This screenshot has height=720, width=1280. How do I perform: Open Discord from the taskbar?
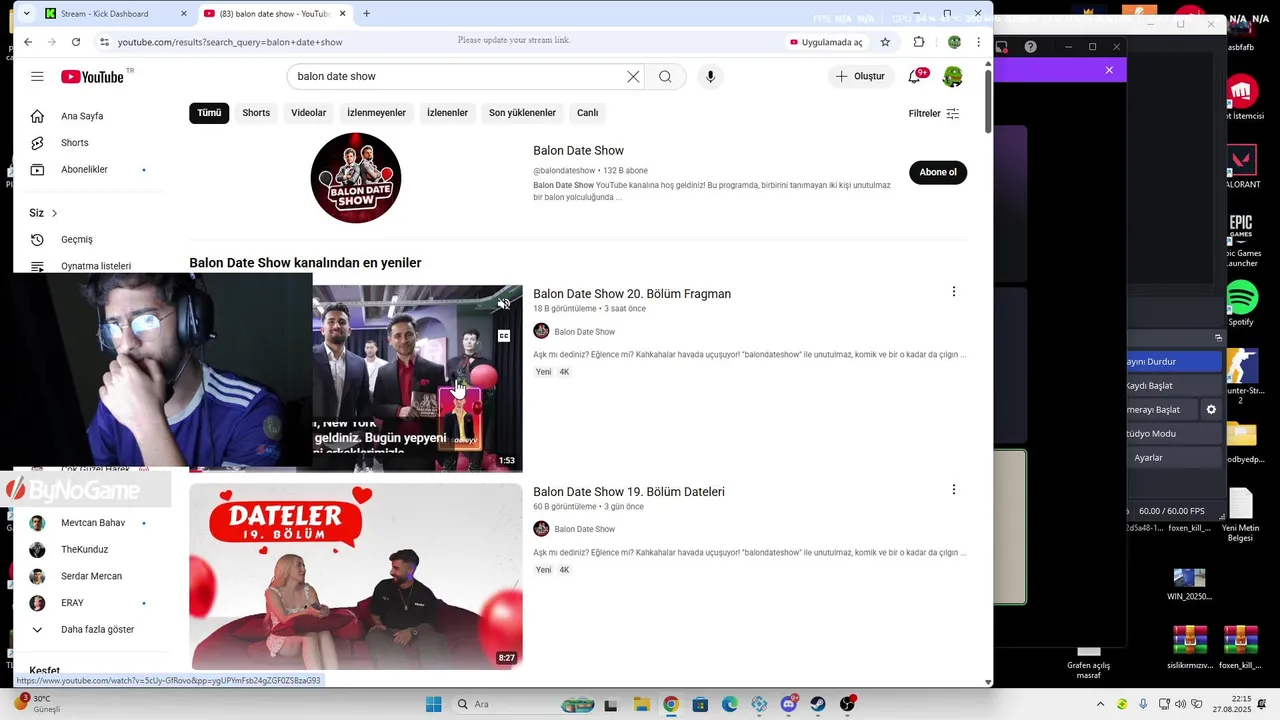[789, 704]
